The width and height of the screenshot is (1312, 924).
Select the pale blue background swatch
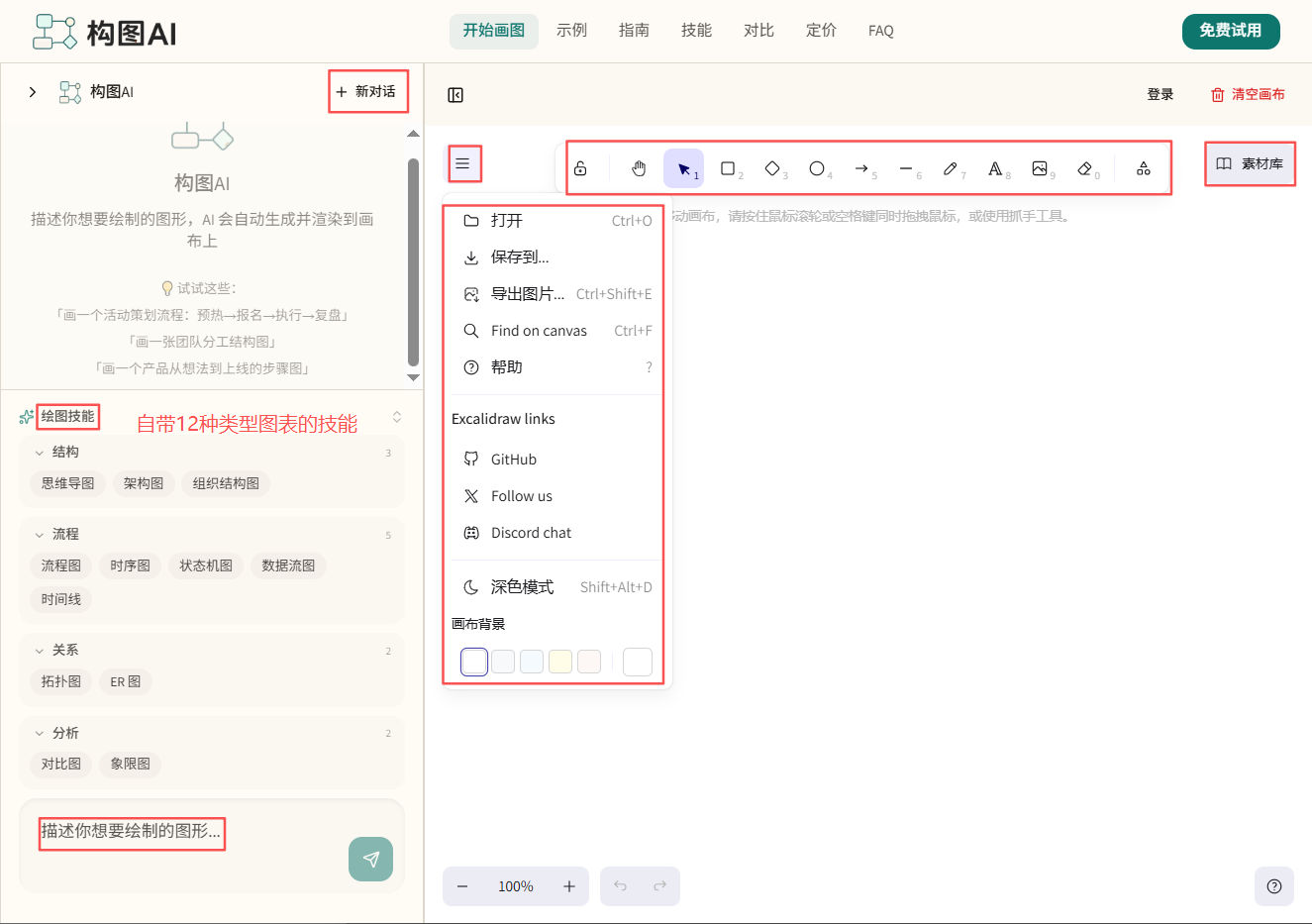[532, 662]
